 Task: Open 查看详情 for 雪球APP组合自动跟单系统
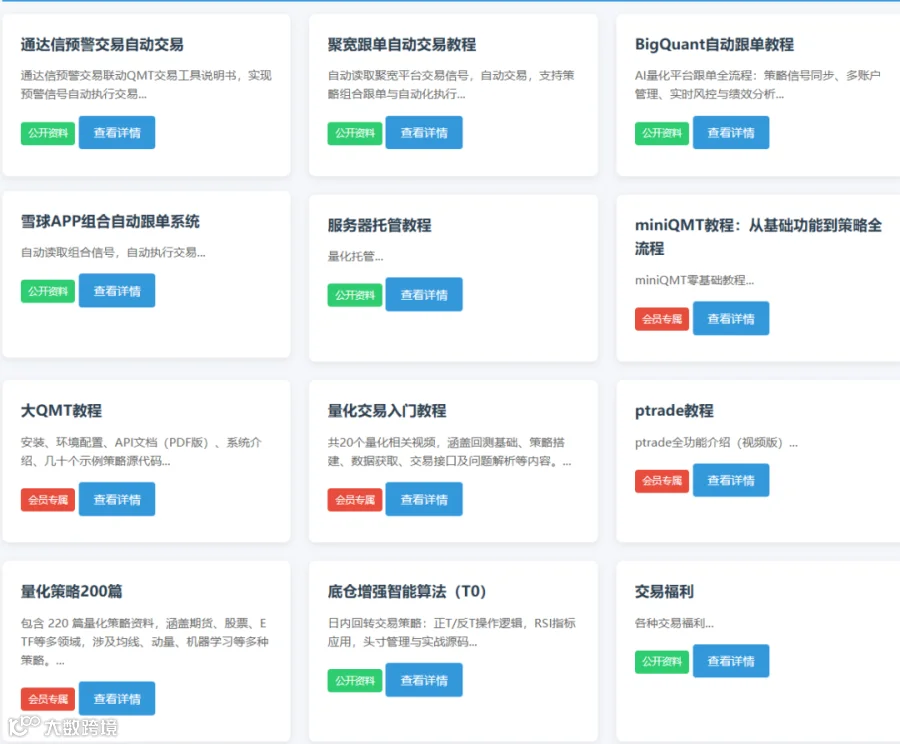pos(117,291)
